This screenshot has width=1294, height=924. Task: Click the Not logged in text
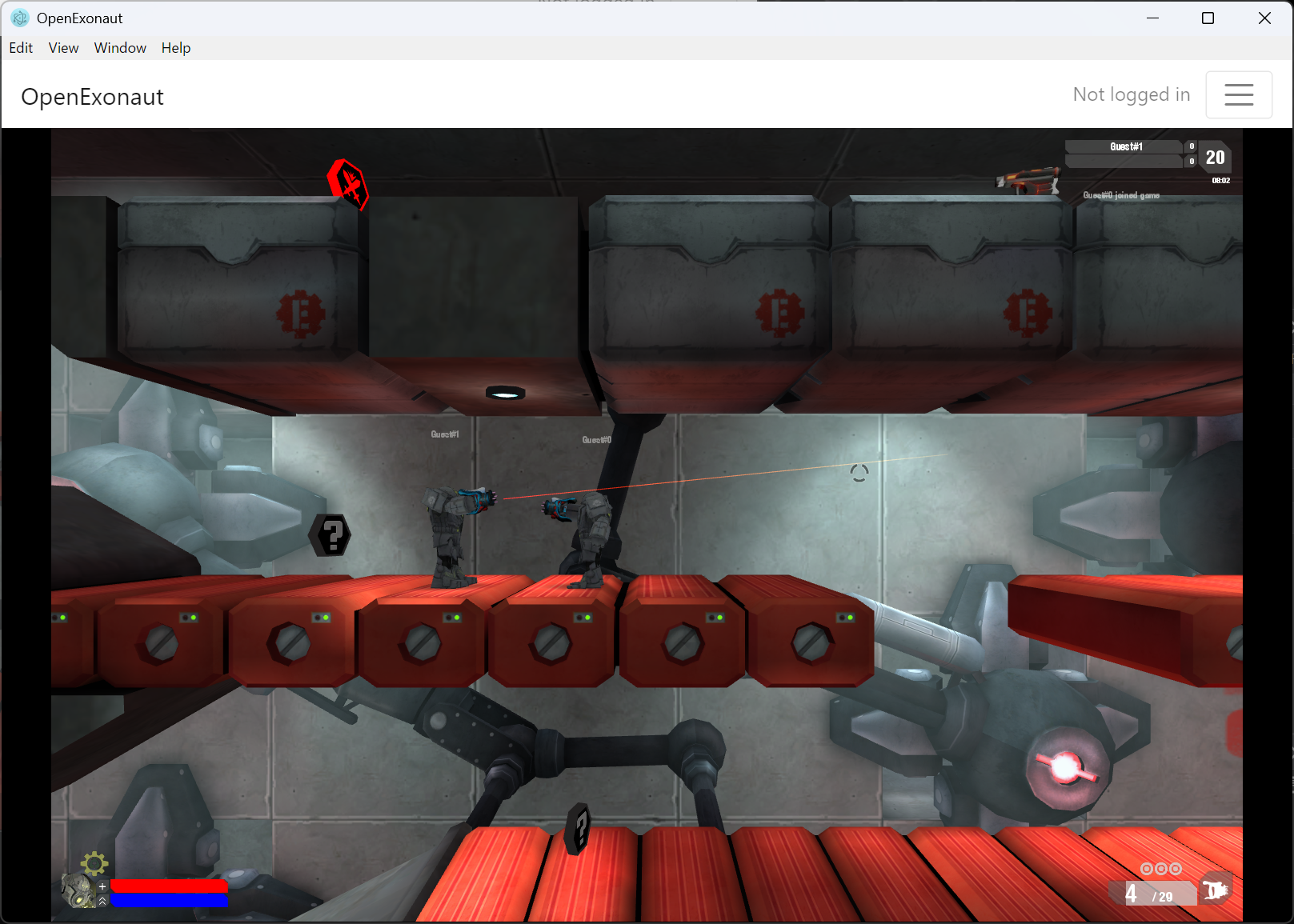1131,94
